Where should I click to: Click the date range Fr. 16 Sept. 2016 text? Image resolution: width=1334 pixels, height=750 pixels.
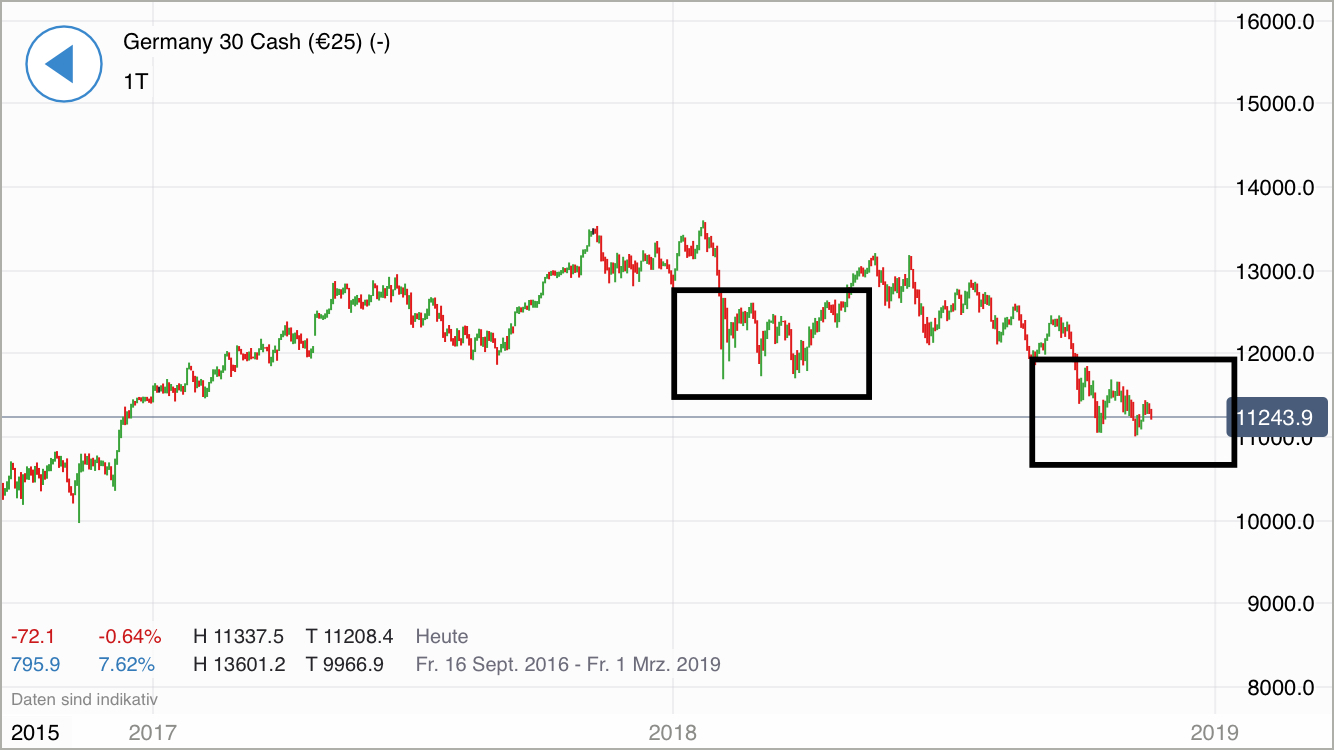click(x=567, y=664)
